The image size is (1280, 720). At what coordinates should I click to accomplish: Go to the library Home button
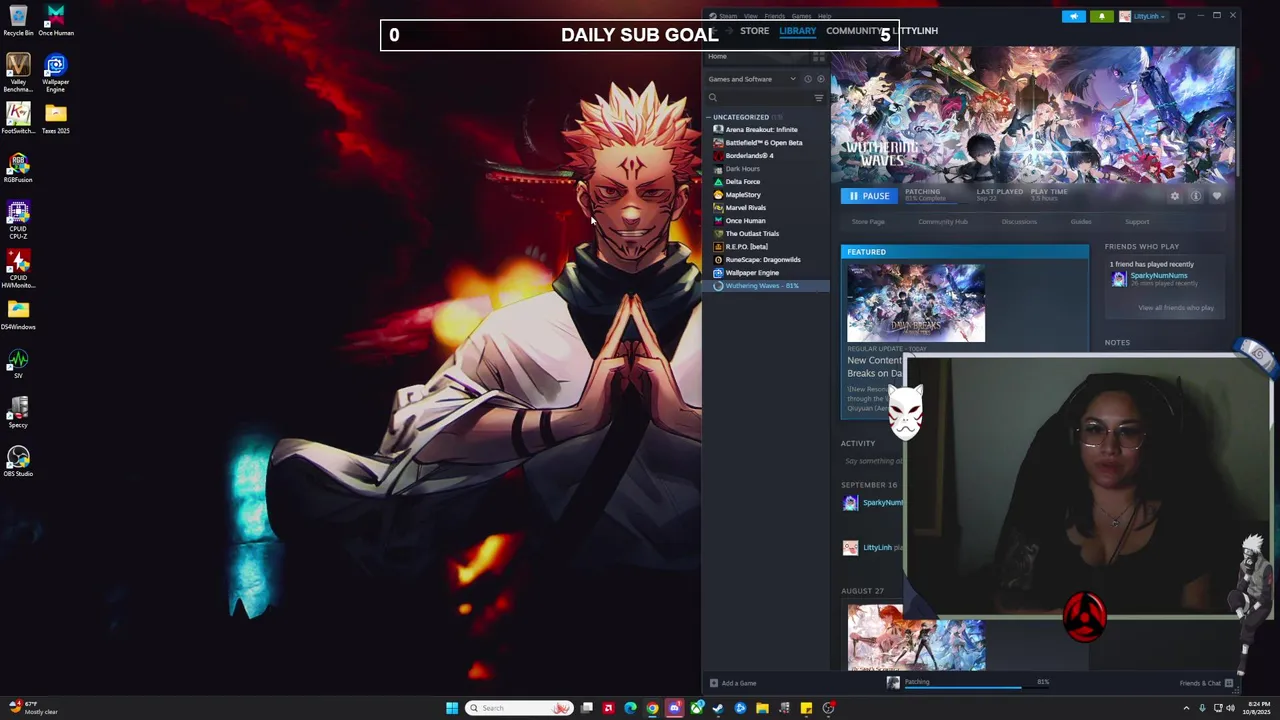717,56
